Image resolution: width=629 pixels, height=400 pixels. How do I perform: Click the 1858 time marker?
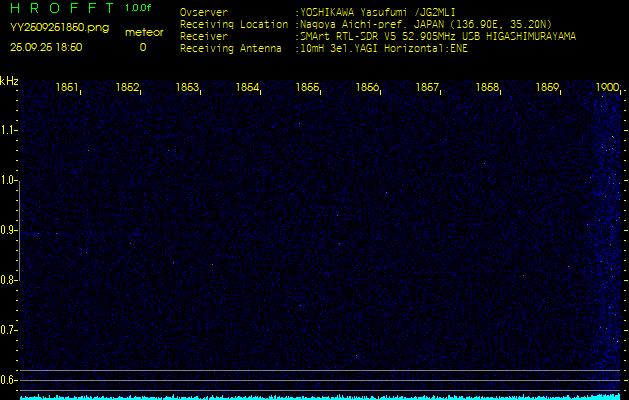[x=487, y=87]
